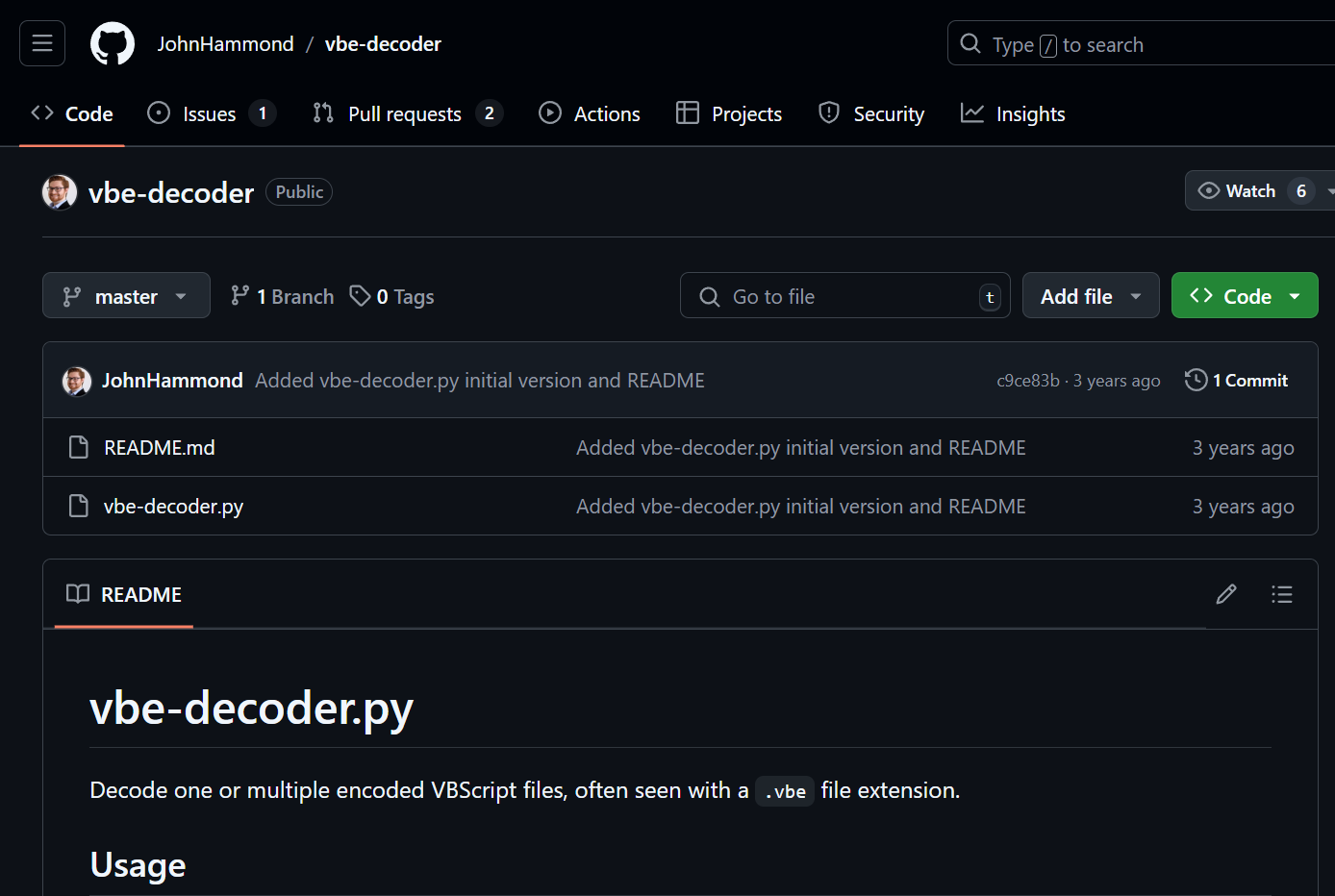Viewport: 1335px width, 896px height.
Task: Open the vbe-decoder.py file
Action: click(x=173, y=507)
